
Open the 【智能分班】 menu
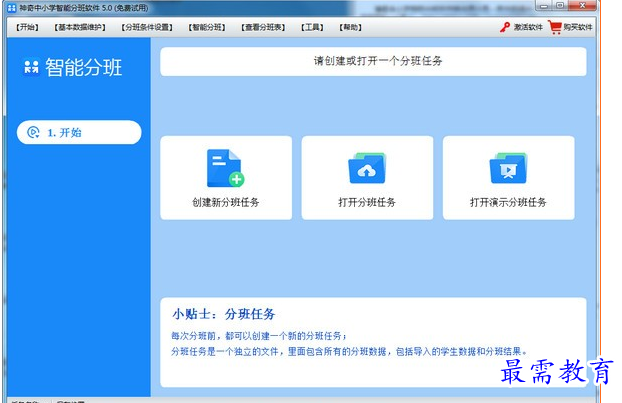click(207, 27)
